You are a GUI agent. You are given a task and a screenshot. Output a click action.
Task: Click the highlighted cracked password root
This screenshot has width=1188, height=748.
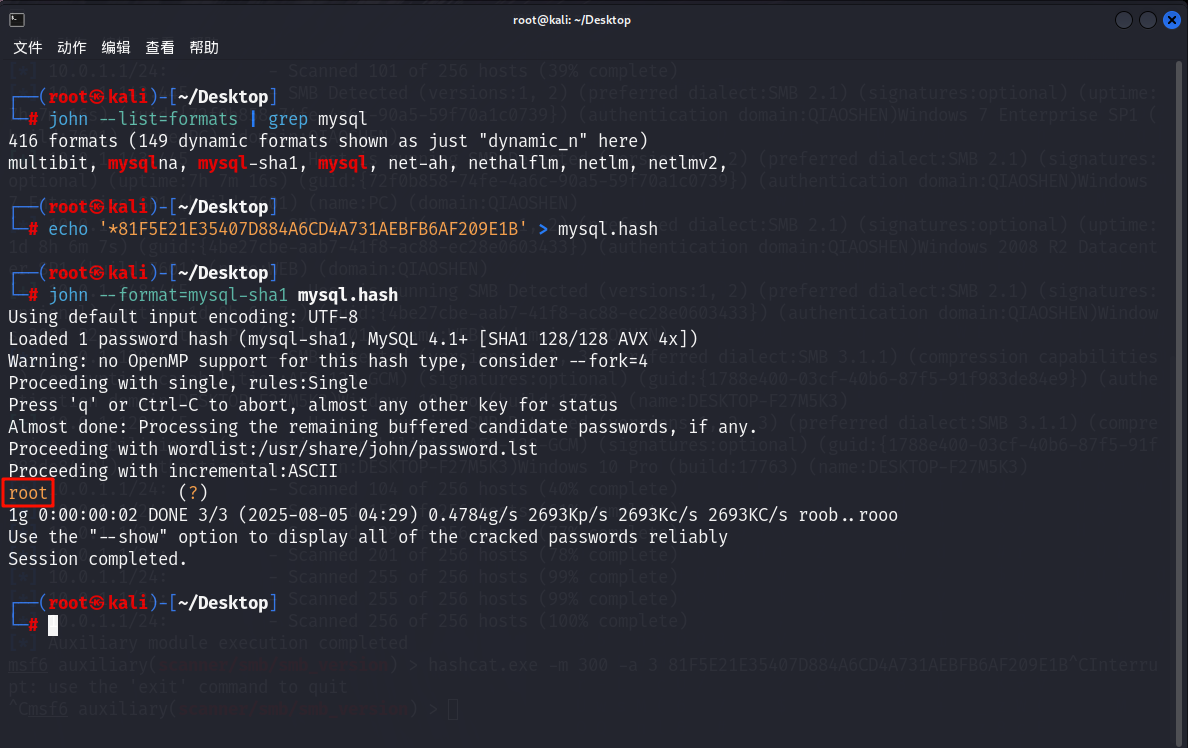click(x=27, y=493)
